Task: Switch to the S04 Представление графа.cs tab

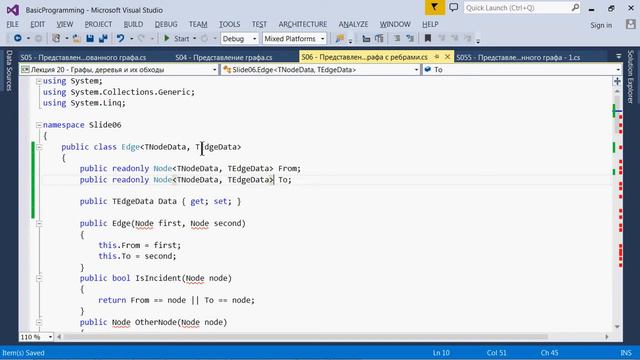Action: (x=224, y=57)
